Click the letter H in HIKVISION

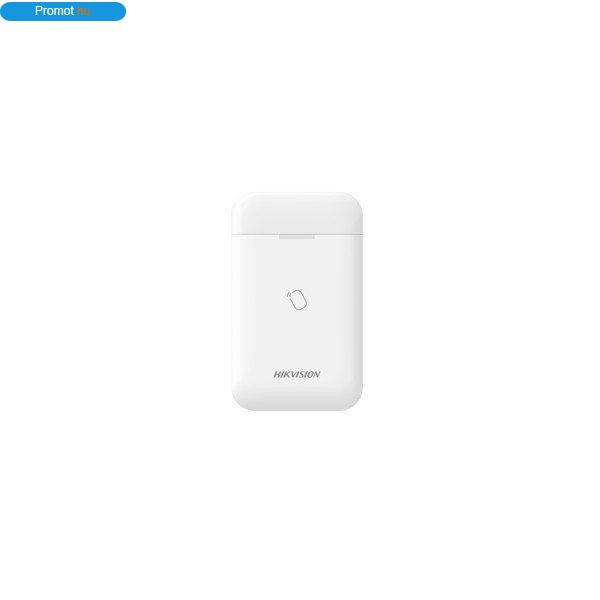[x=277, y=374]
